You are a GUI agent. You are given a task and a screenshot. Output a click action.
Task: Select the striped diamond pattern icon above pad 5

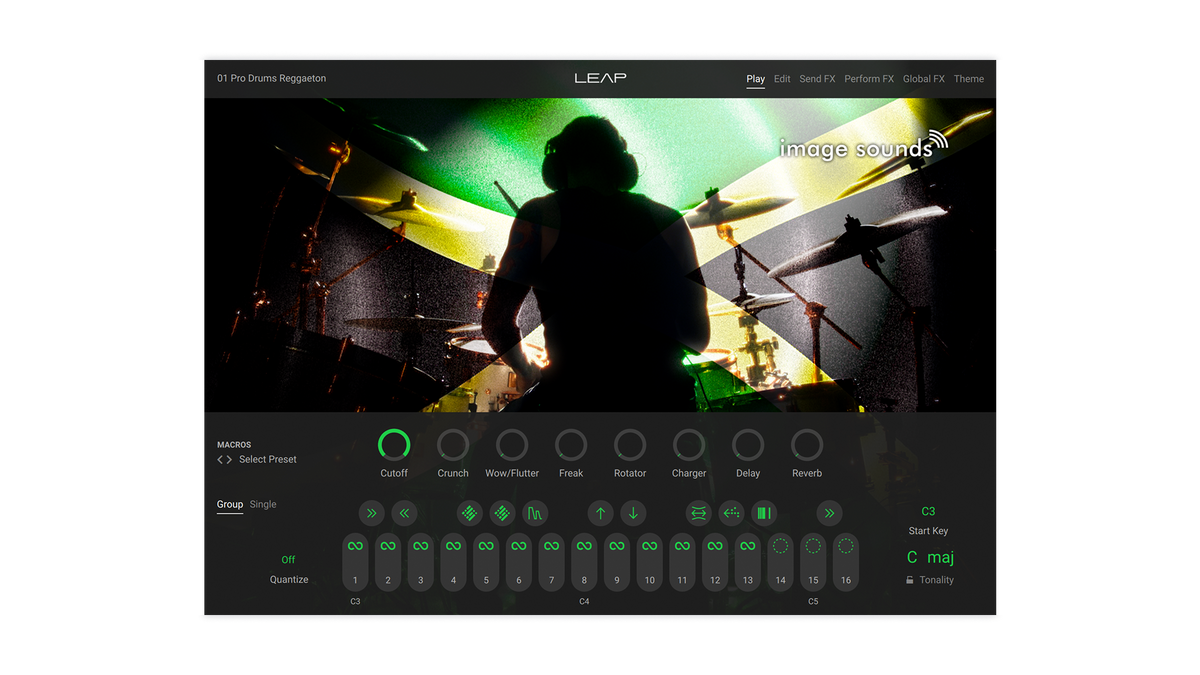coord(502,514)
